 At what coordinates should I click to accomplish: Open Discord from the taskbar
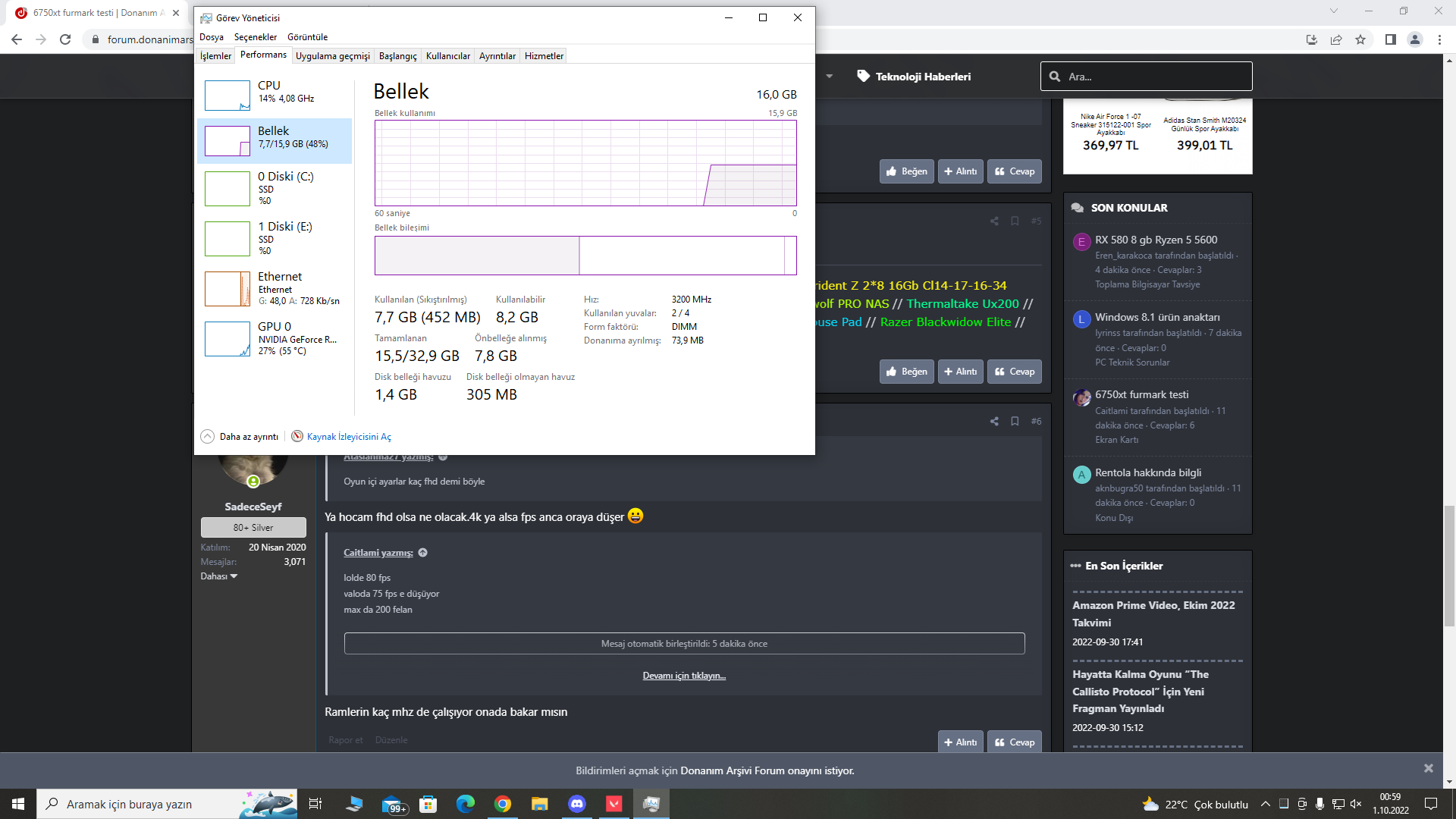(x=577, y=804)
